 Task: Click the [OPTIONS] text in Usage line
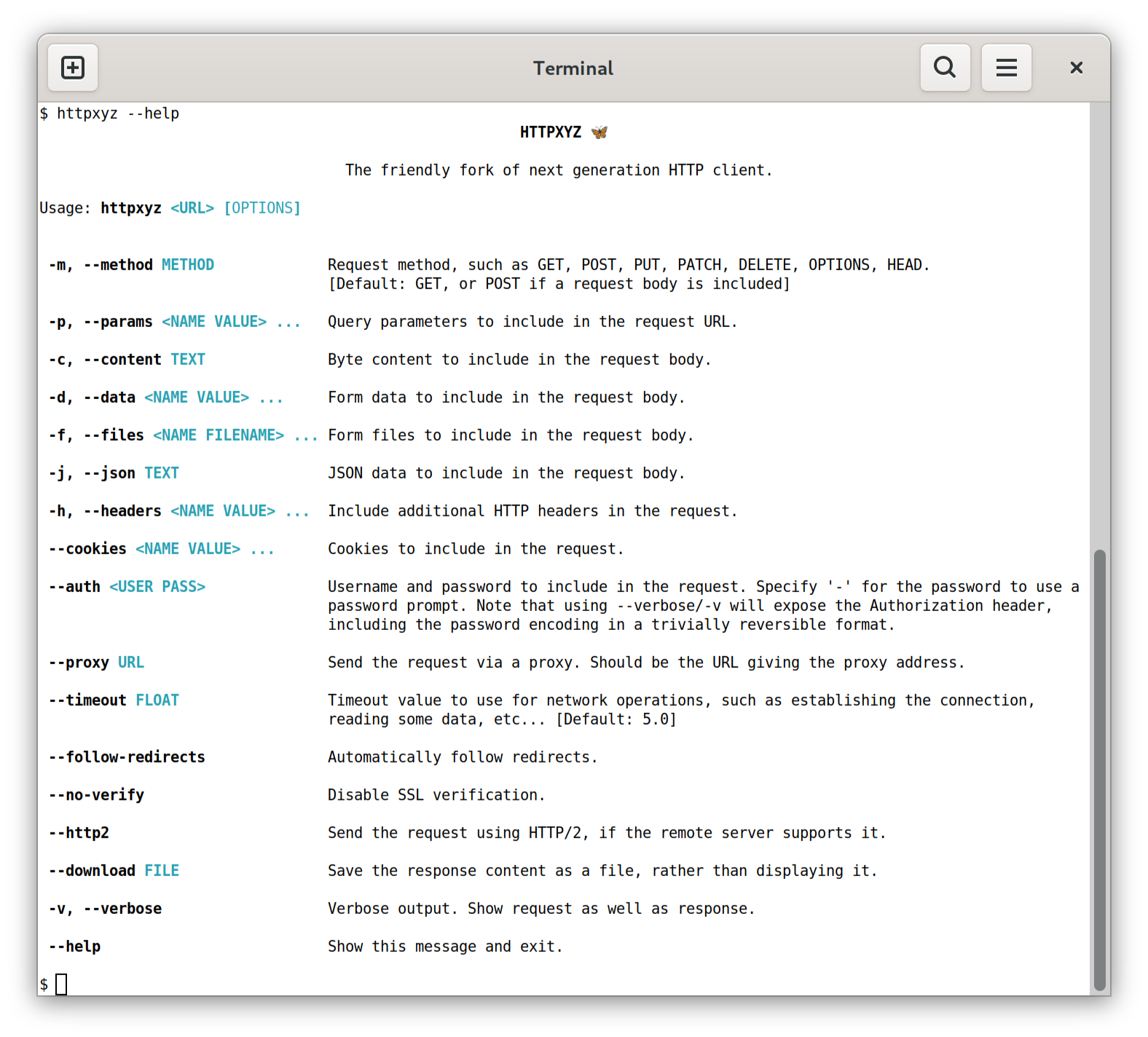262,208
